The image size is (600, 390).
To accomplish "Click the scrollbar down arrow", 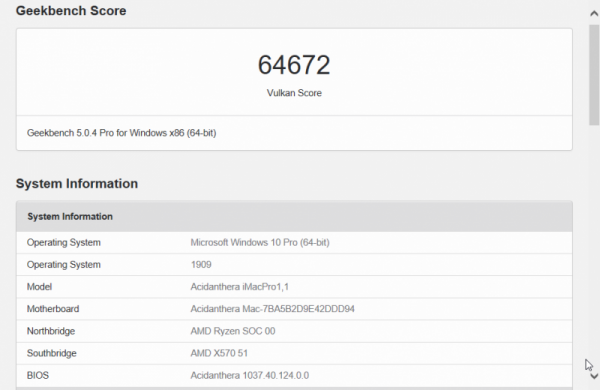I will [594, 376].
